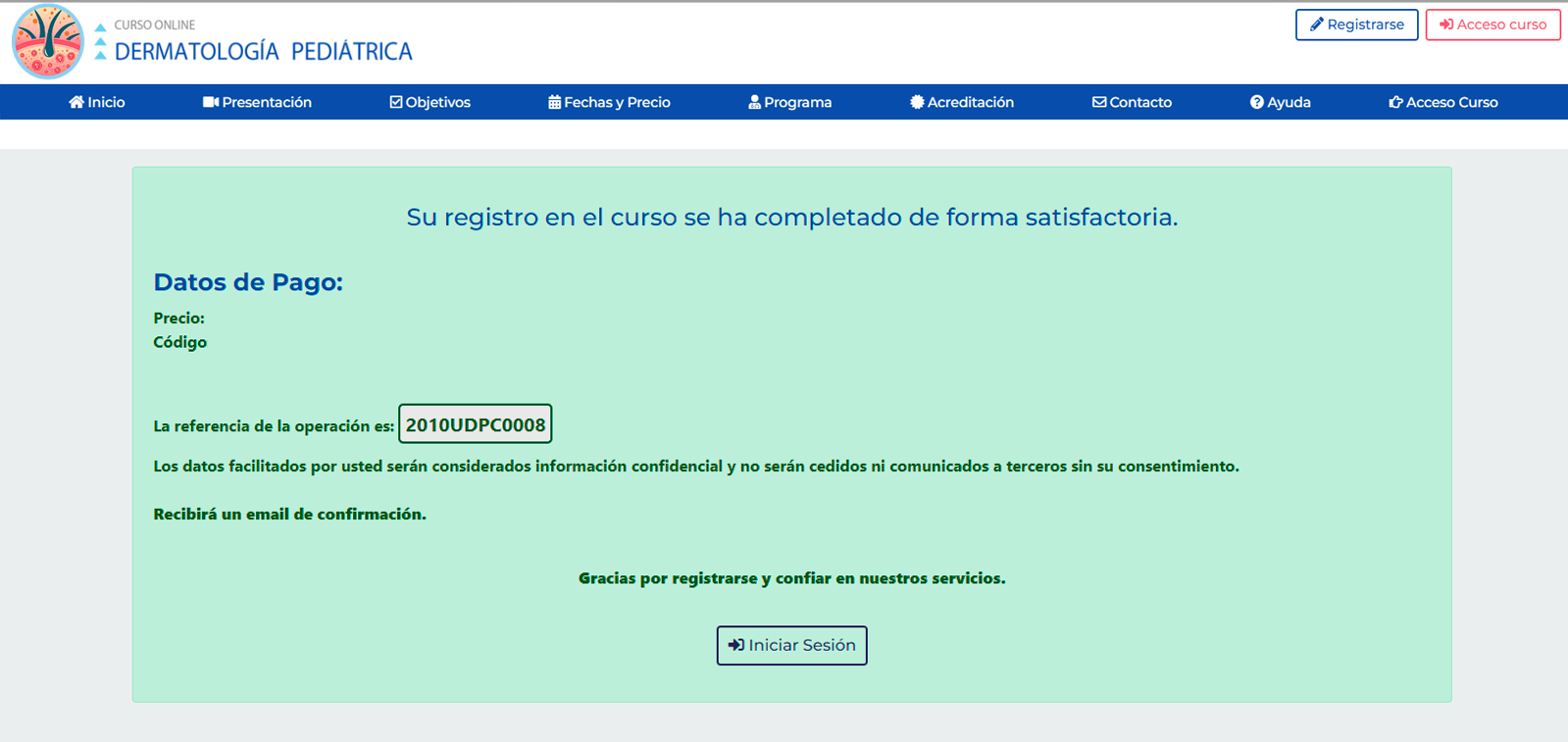Click the home icon beside Inicio

76,102
